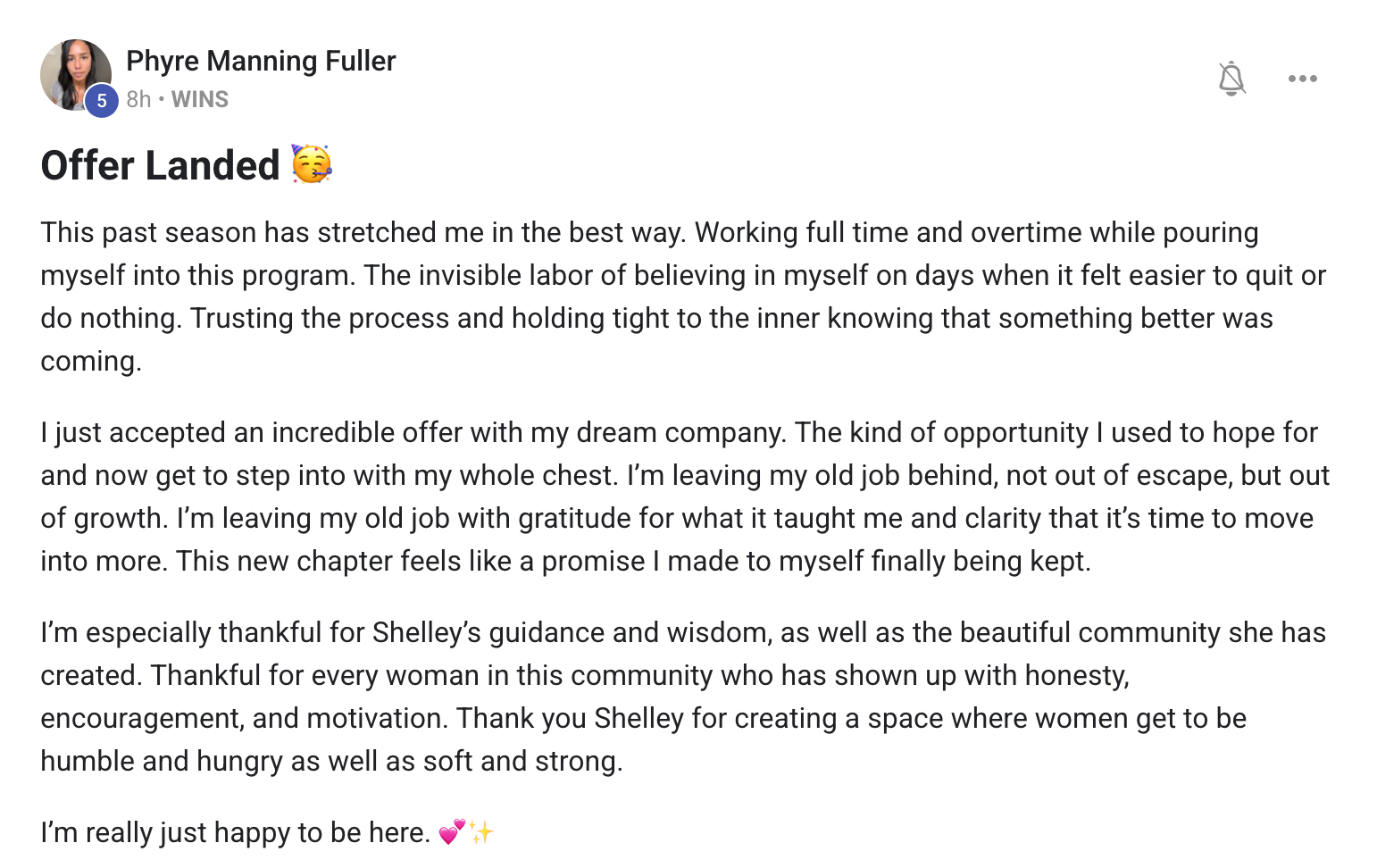
Task: Click the words "dream company" in the post
Action: pos(680,432)
